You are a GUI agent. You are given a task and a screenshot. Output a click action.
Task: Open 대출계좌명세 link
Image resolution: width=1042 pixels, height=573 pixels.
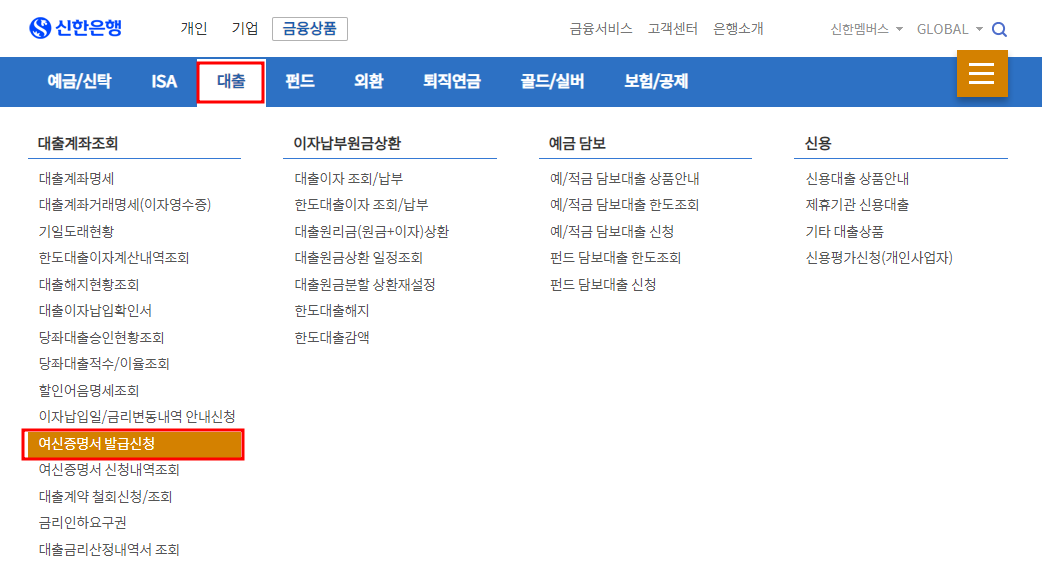(x=76, y=178)
